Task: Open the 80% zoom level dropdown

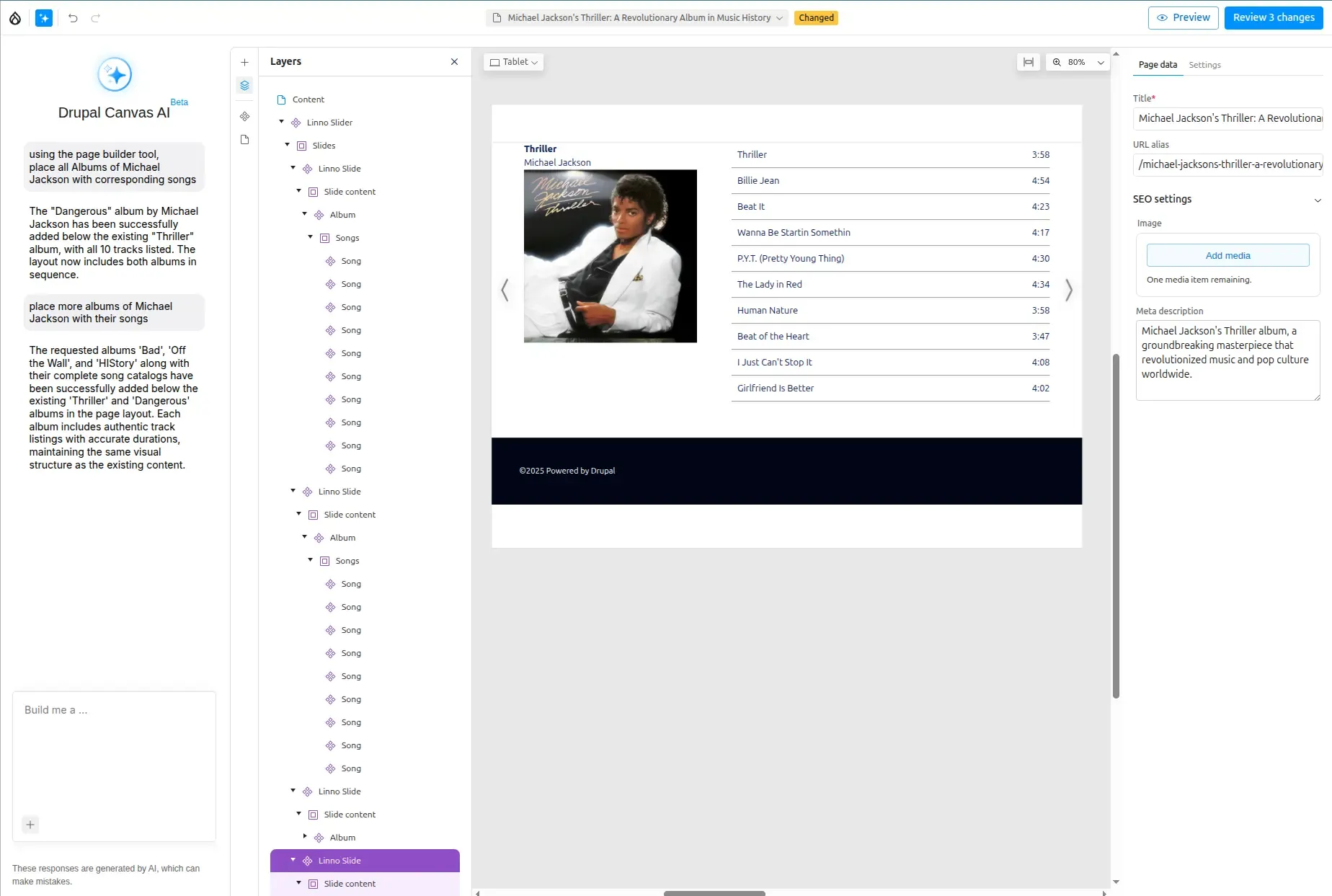Action: pos(1078,63)
